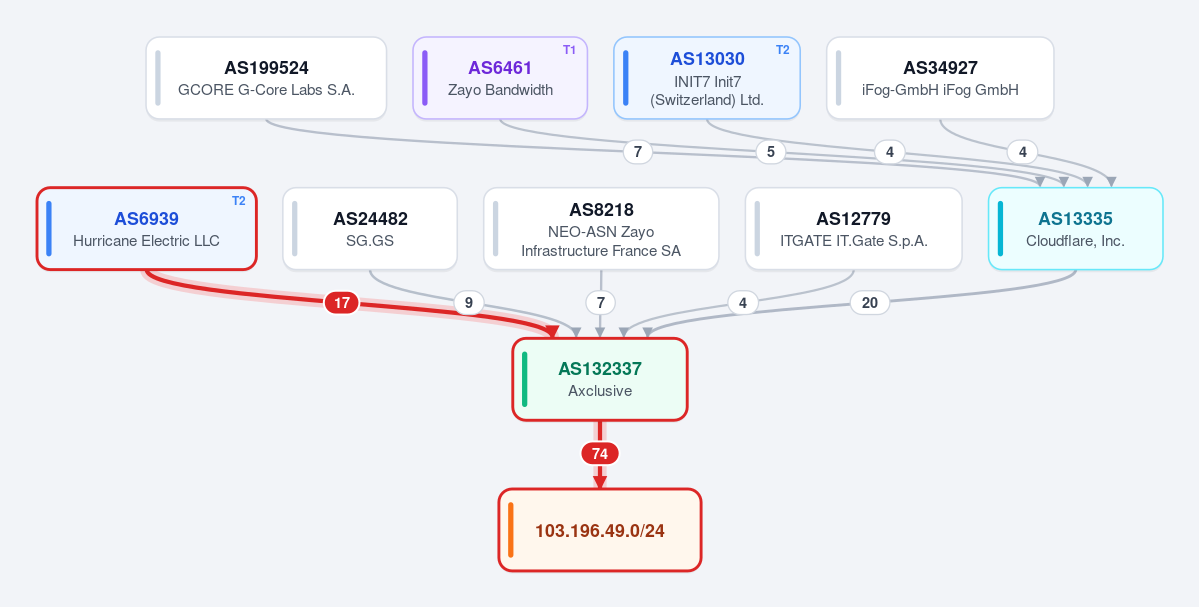Click the T2 tier tag on AS6939
Viewport: 1199px width, 607px height.
coord(239,201)
